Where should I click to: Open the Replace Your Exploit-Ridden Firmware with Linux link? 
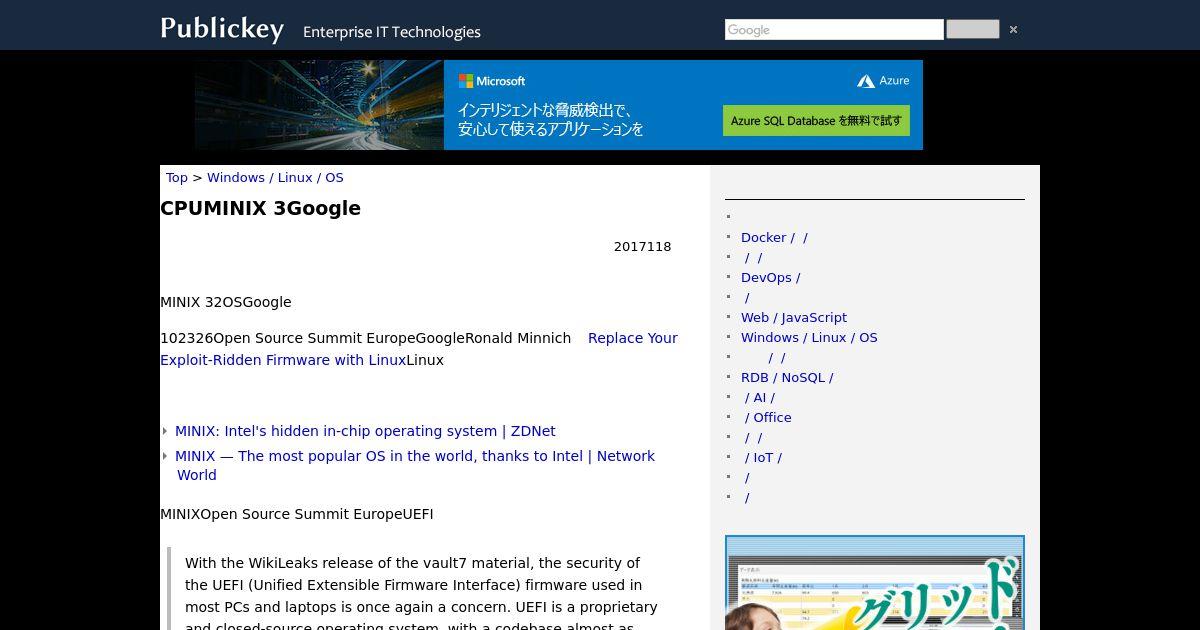(x=419, y=349)
